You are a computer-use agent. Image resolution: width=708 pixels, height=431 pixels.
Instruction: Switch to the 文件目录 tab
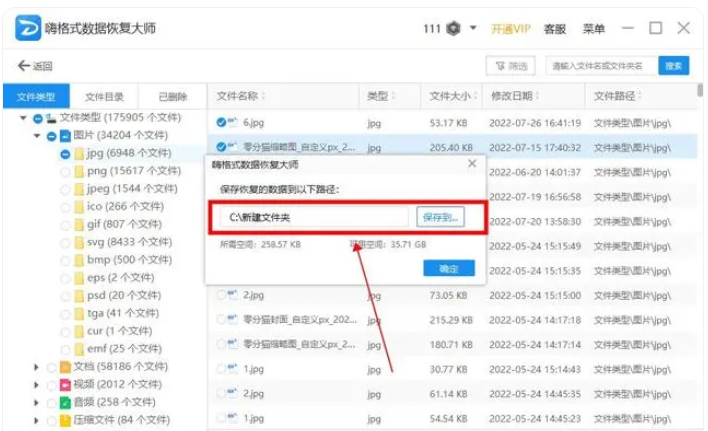coord(104,97)
